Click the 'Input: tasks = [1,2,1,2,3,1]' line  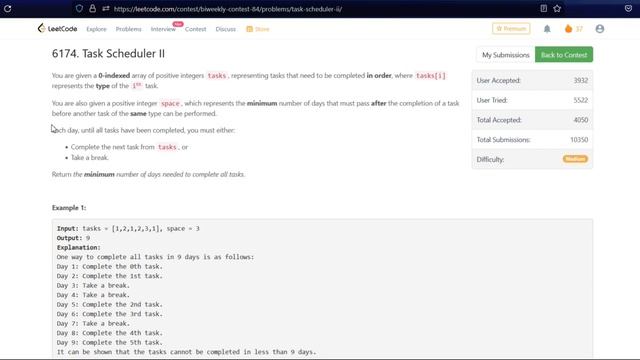click(128, 229)
